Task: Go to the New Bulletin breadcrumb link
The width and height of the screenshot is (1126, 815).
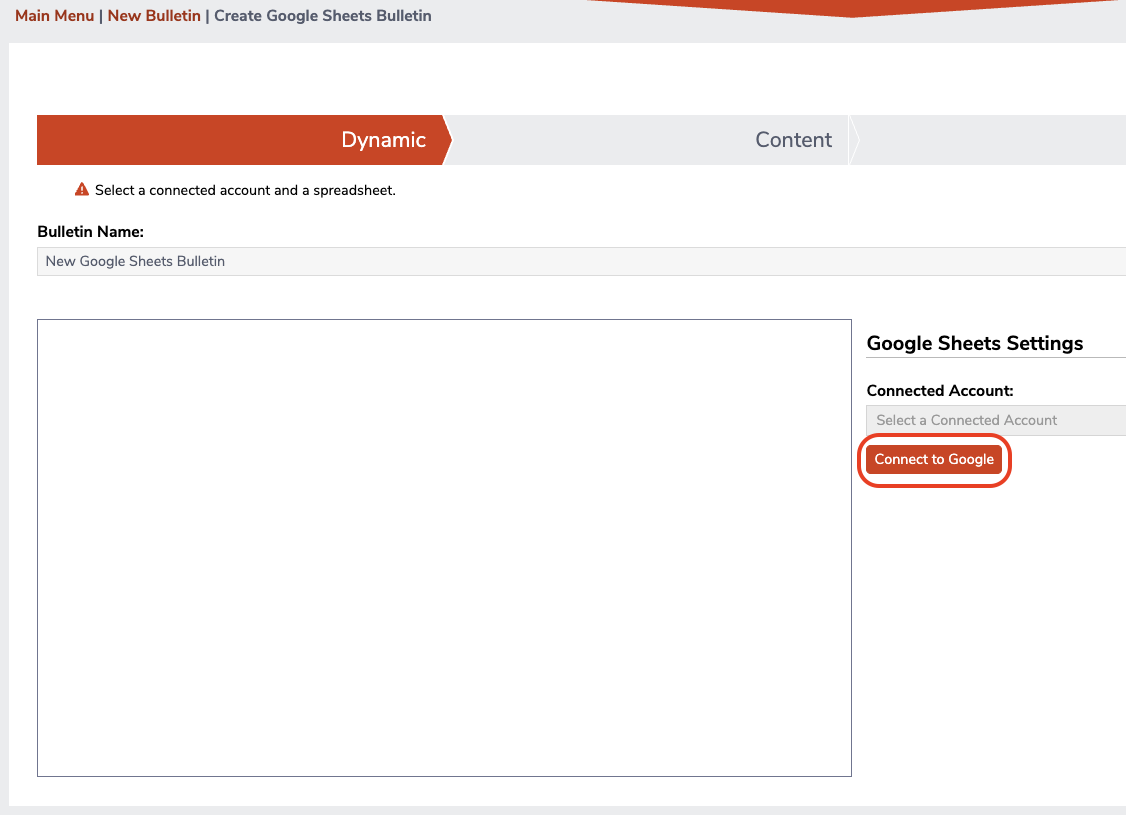Action: pyautogui.click(x=154, y=16)
